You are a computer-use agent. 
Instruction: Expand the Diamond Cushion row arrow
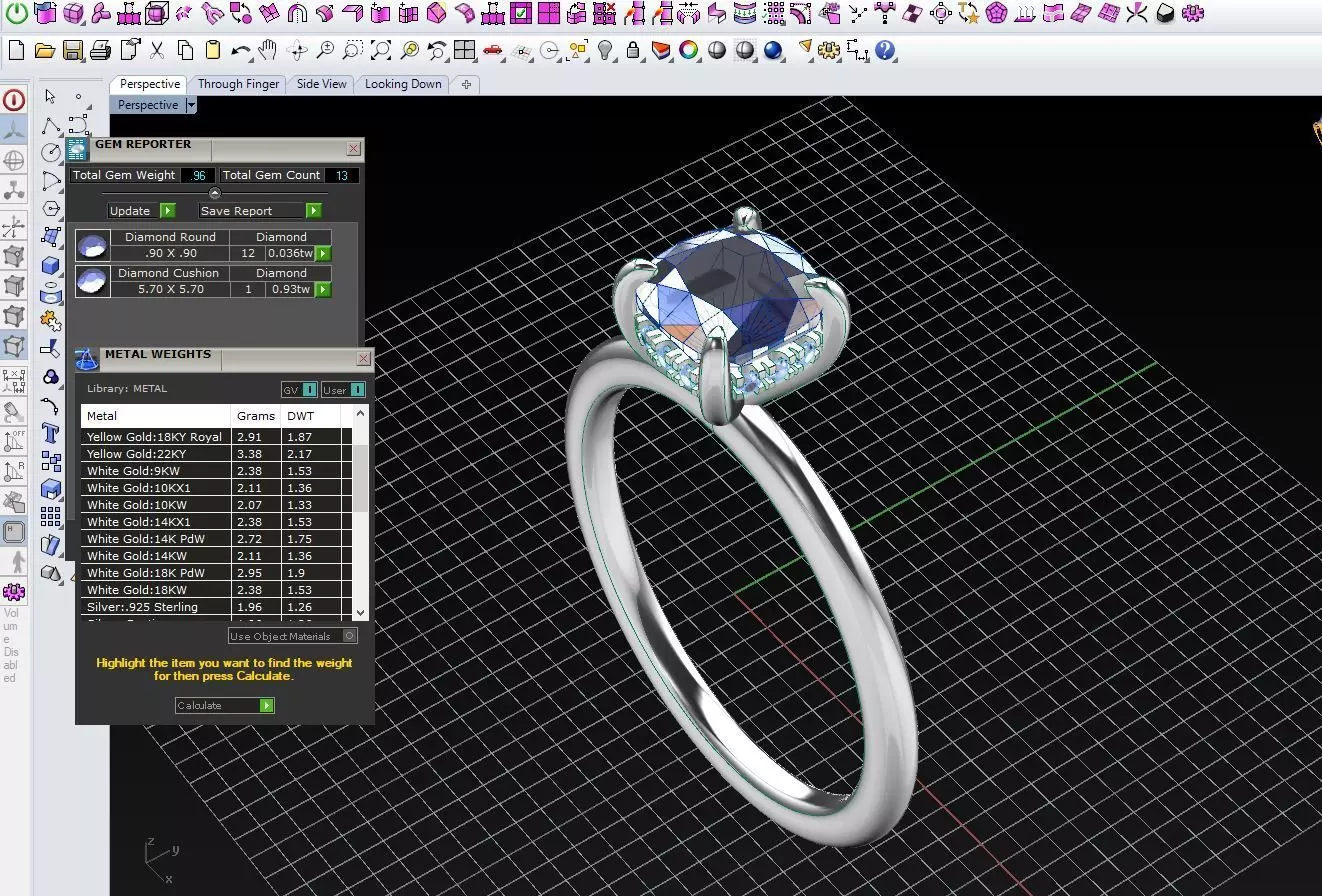(323, 290)
